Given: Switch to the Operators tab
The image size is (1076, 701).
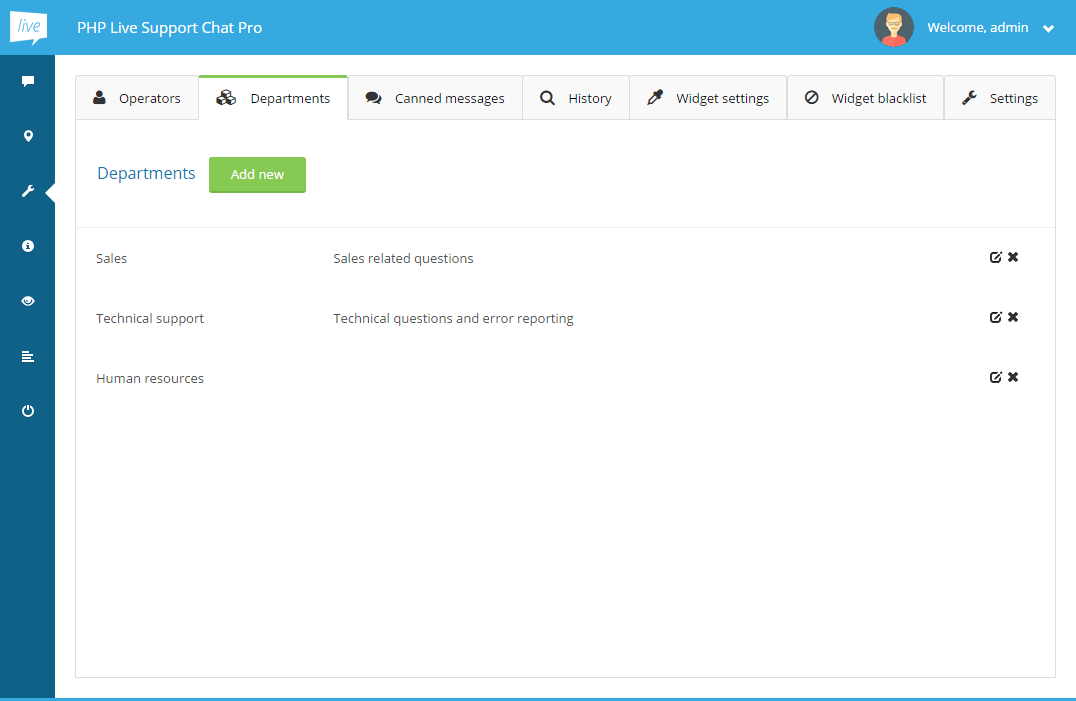Looking at the screenshot, I should point(137,98).
